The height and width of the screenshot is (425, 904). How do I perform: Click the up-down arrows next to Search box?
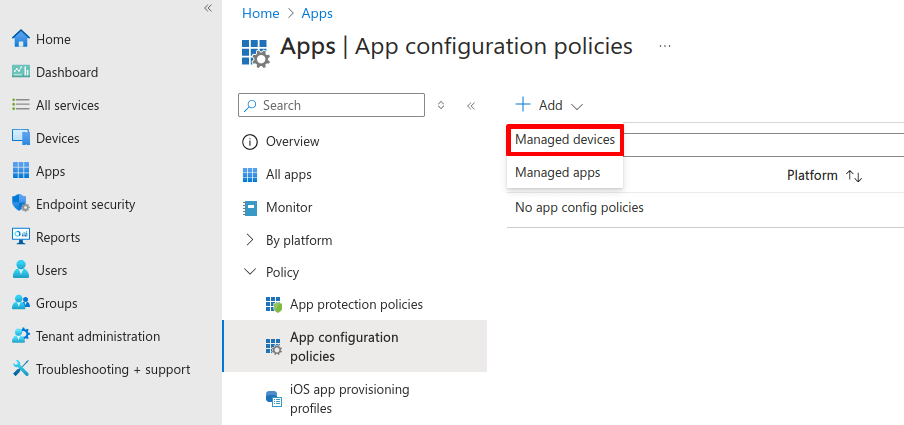coord(441,105)
